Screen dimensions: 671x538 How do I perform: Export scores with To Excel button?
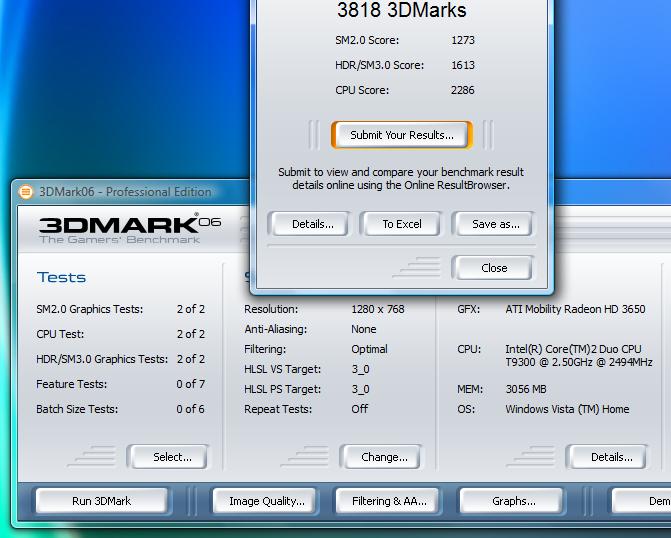[x=401, y=224]
